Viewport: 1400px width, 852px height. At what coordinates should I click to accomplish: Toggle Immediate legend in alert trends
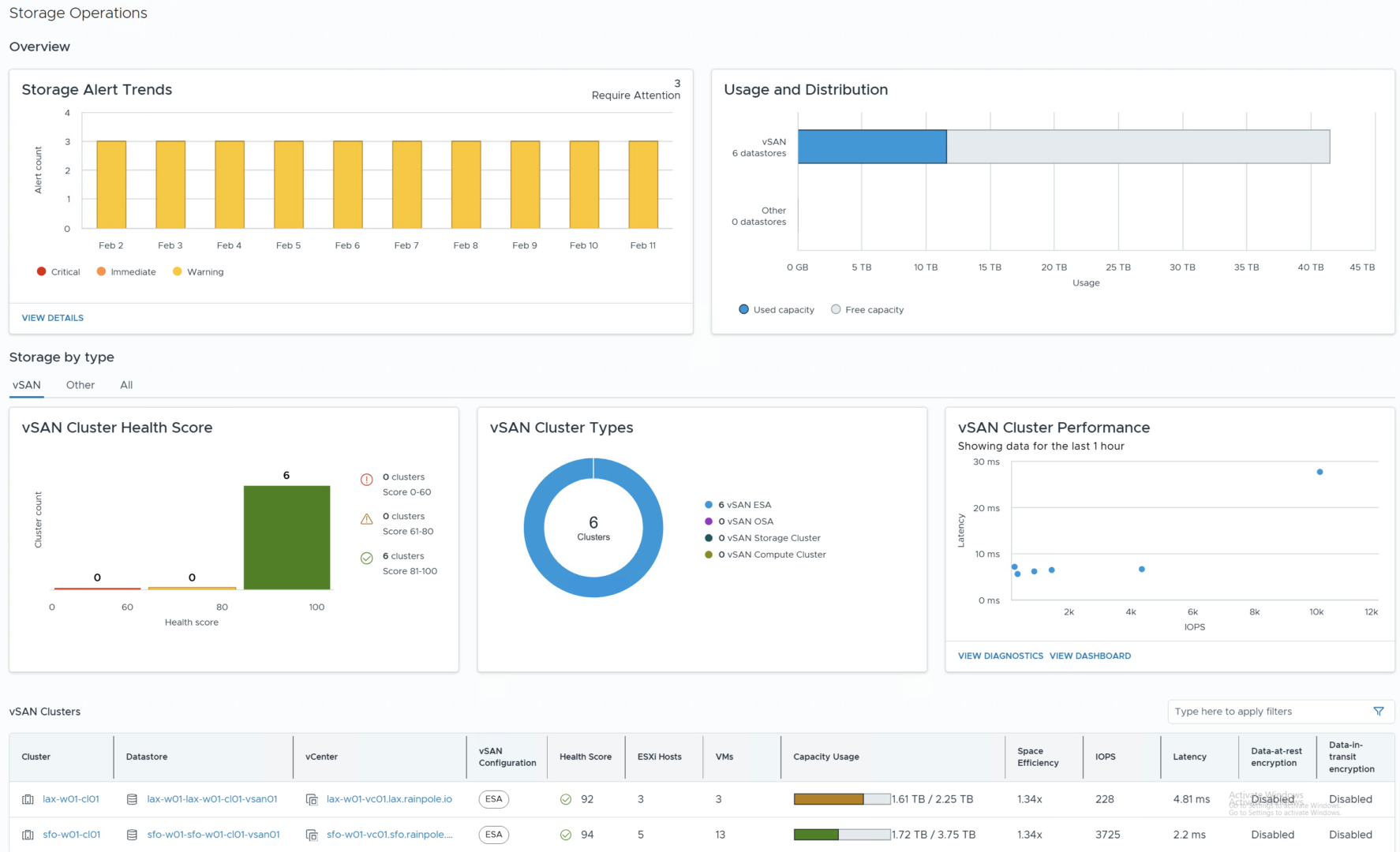click(x=126, y=271)
